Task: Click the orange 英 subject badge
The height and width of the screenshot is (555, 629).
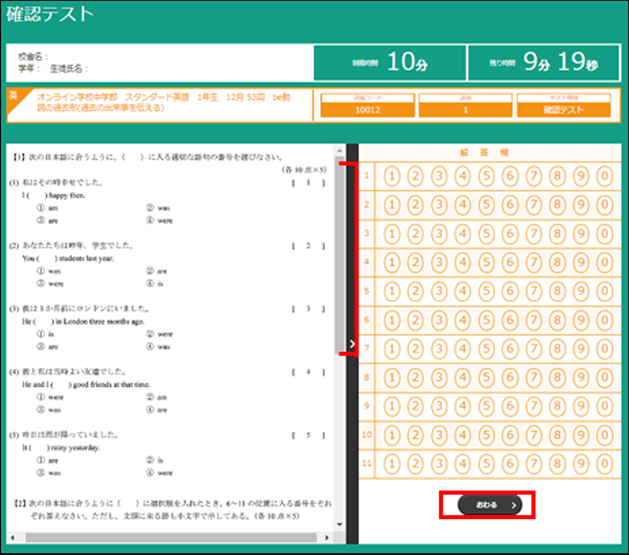Action: click(13, 98)
